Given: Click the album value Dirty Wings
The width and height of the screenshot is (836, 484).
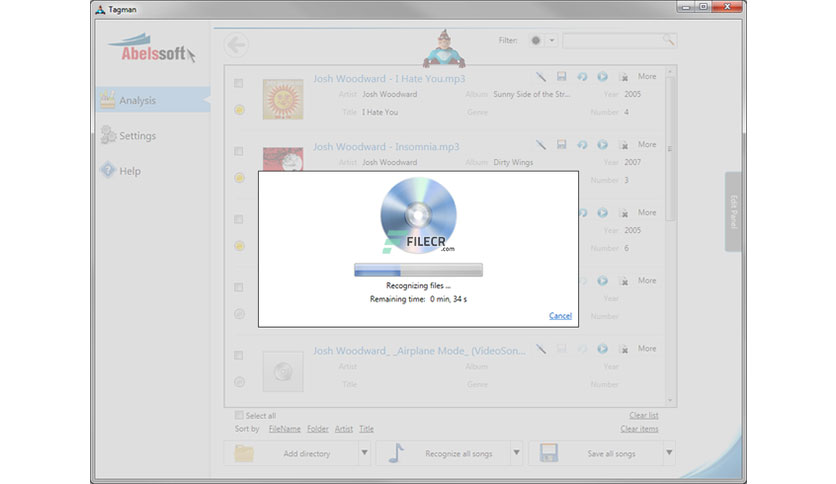Looking at the screenshot, I should tap(513, 162).
